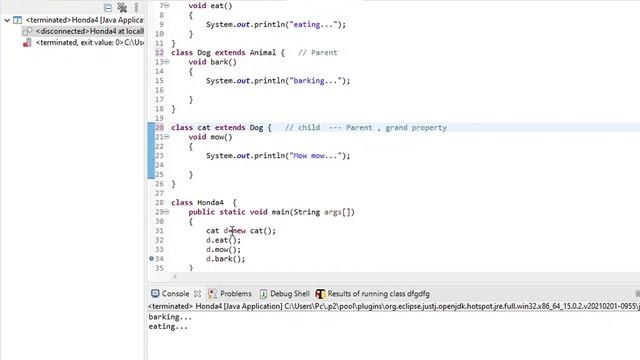Click the 'cat d=new cat();' statement
The image size is (640, 360).
click(x=241, y=231)
